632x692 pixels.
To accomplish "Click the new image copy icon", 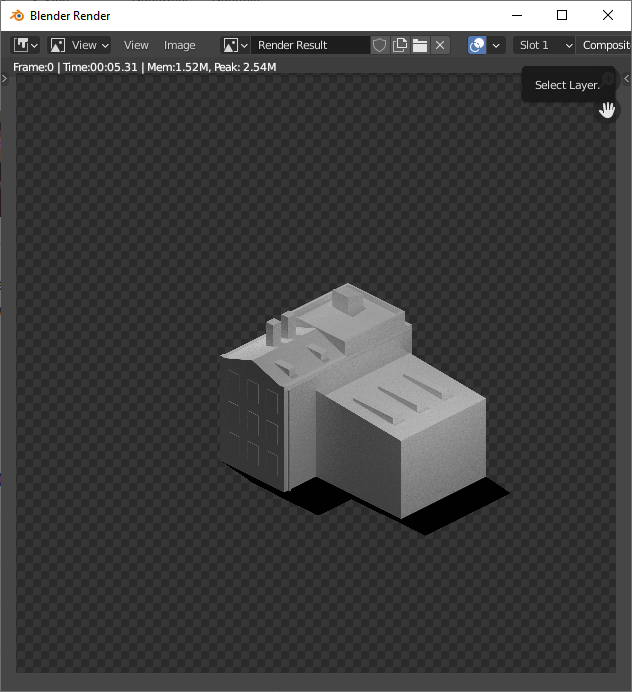I will click(x=400, y=45).
